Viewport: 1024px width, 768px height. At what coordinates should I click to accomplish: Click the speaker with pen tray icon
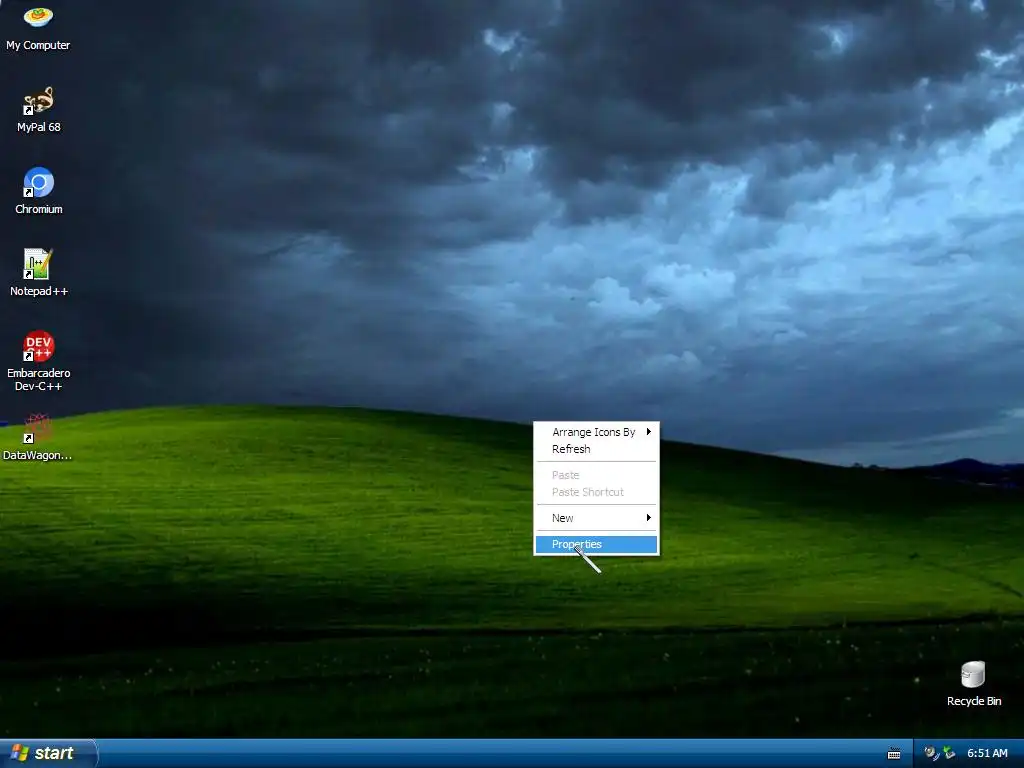(931, 753)
